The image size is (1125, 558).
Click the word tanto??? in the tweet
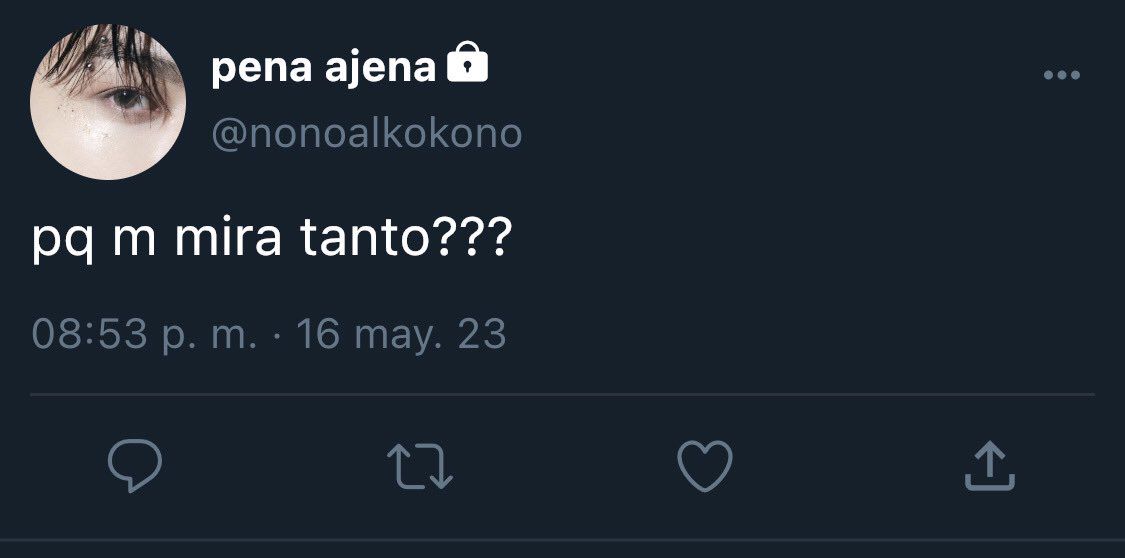pyautogui.click(x=406, y=238)
